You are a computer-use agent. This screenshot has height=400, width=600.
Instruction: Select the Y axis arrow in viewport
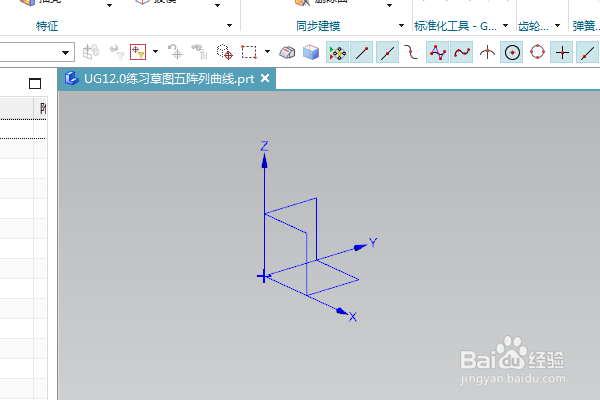point(362,246)
